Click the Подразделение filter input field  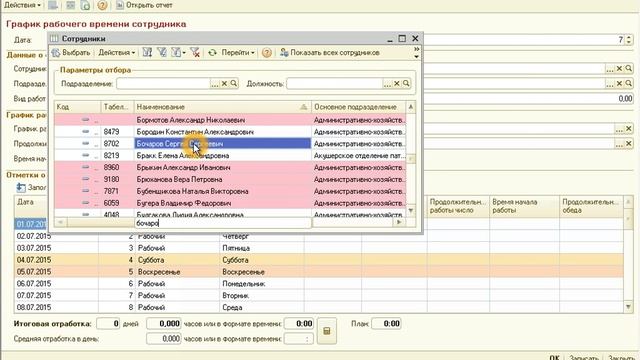tap(163, 84)
